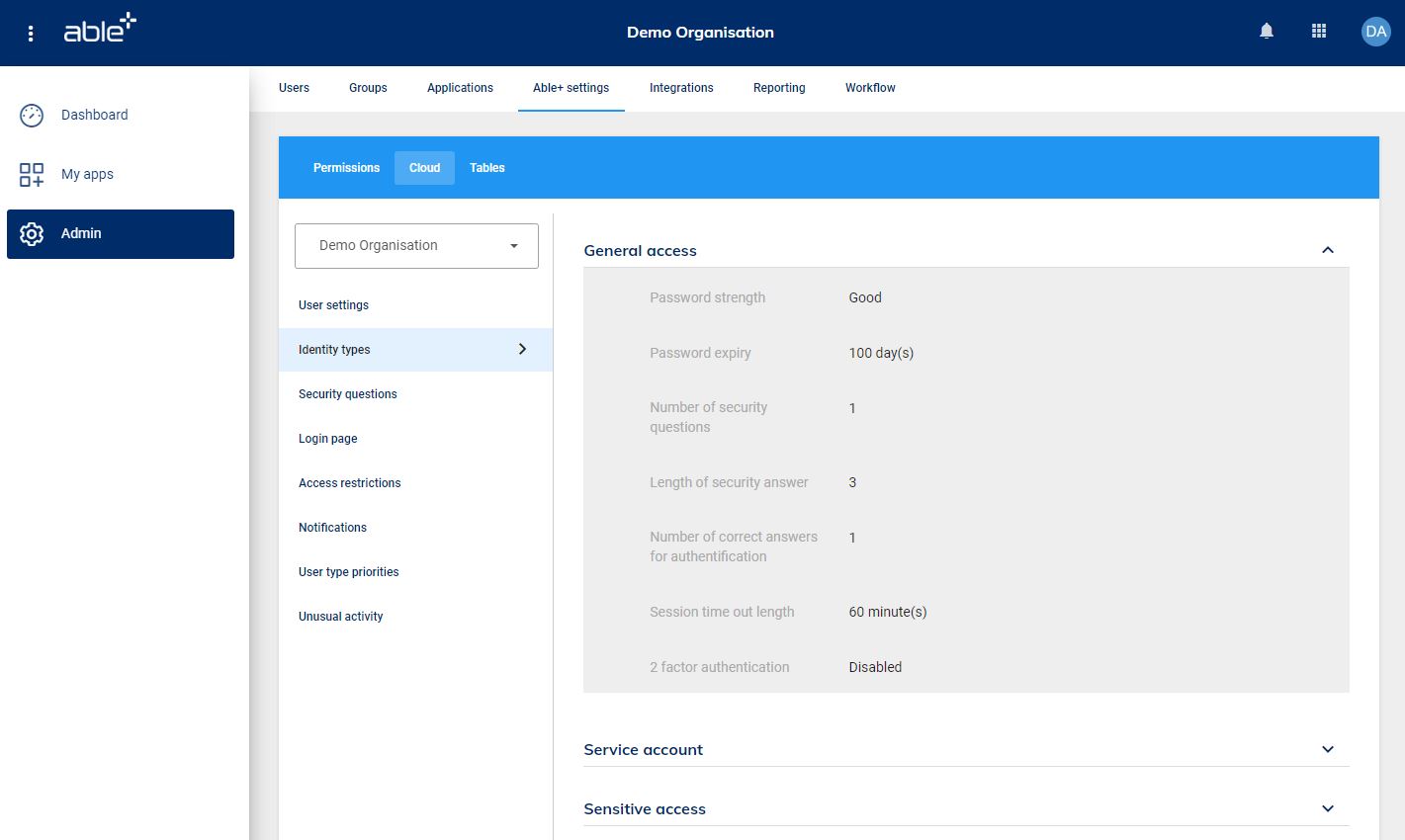Click the My apps grid icon

(32, 174)
